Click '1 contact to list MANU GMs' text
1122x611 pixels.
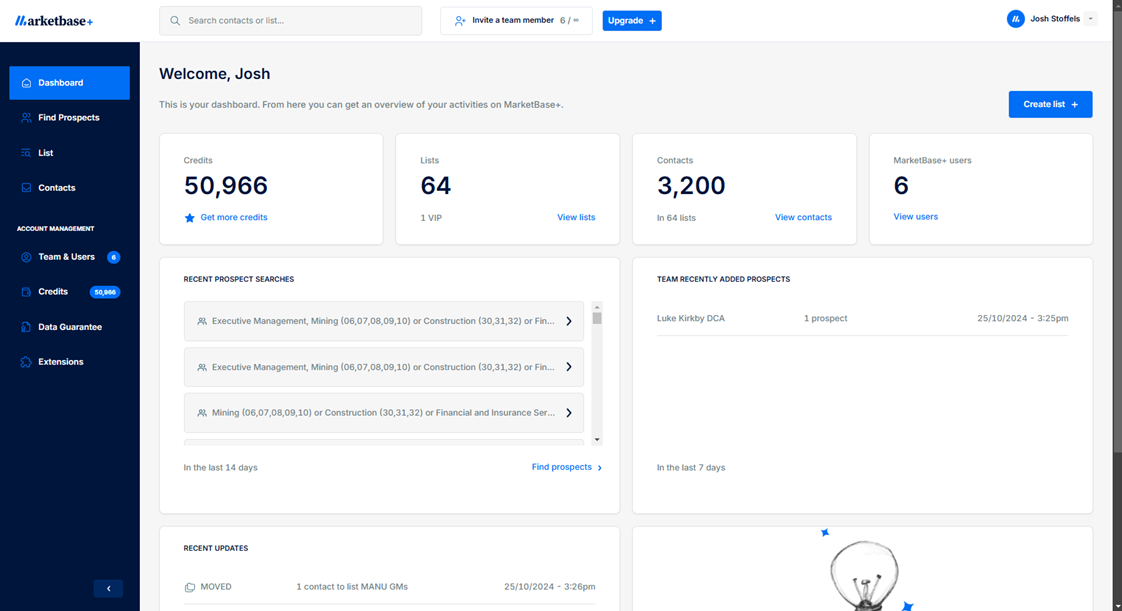[x=352, y=587]
